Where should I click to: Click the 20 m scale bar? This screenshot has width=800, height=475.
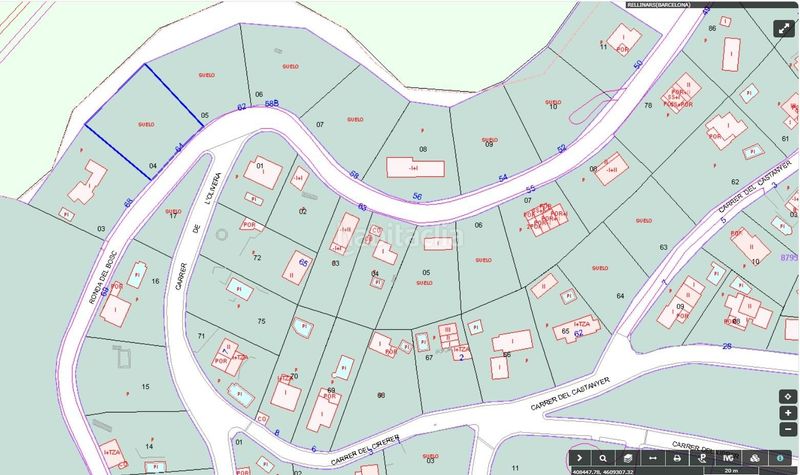(x=731, y=471)
